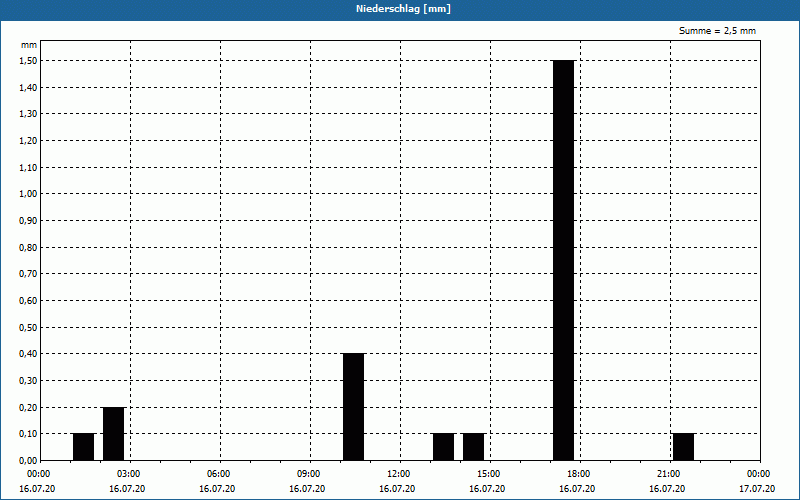
Task: Select the first 0,10 mm bar after 00:00
Action: click(84, 447)
